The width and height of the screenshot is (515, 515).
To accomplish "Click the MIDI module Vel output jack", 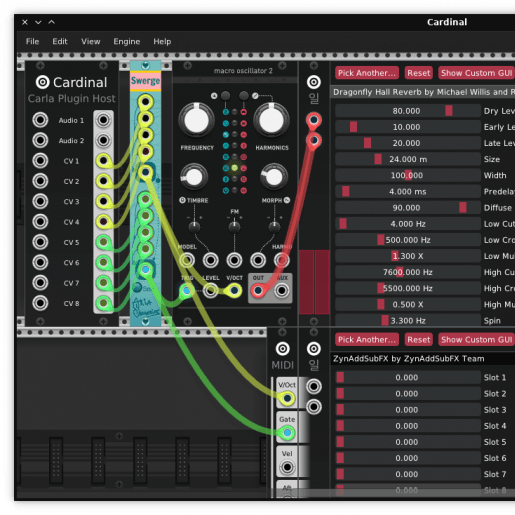I will (x=287, y=467).
